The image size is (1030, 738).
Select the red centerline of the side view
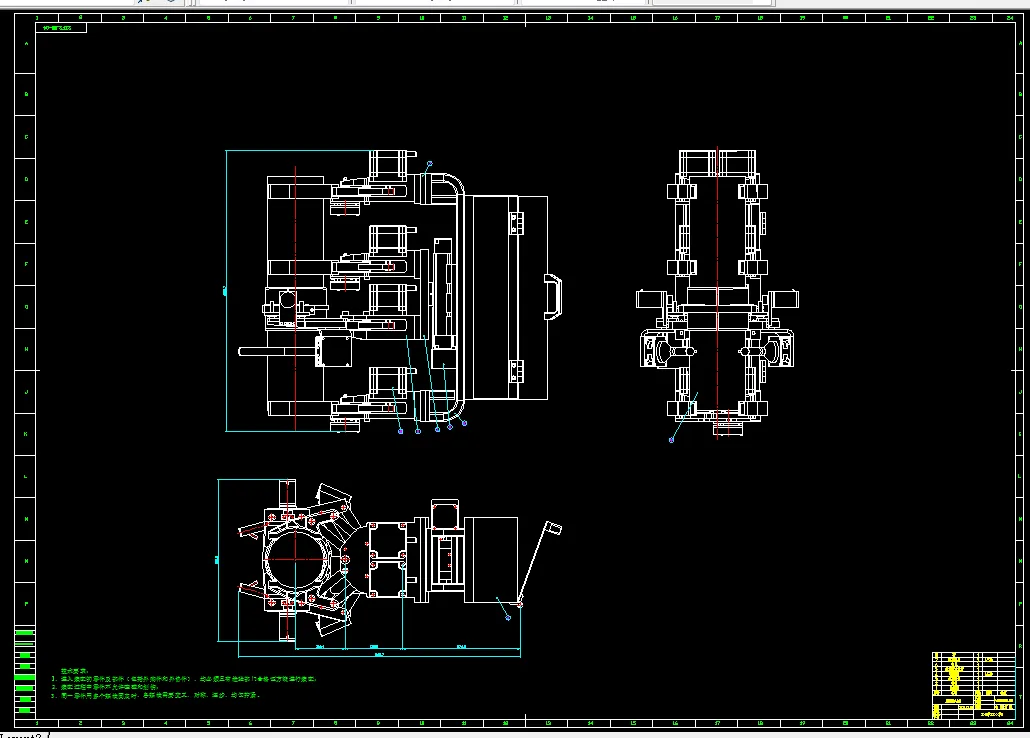717,292
